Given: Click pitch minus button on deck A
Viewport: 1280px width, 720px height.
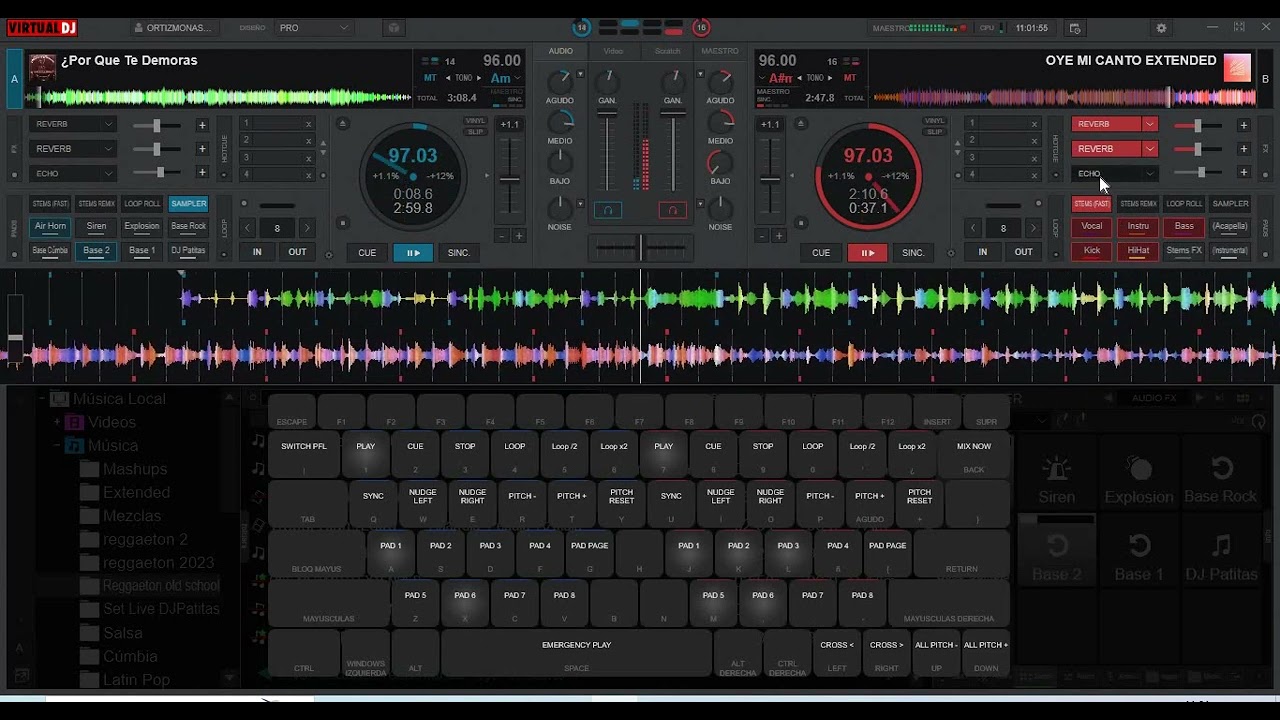Looking at the screenshot, I should pos(502,236).
